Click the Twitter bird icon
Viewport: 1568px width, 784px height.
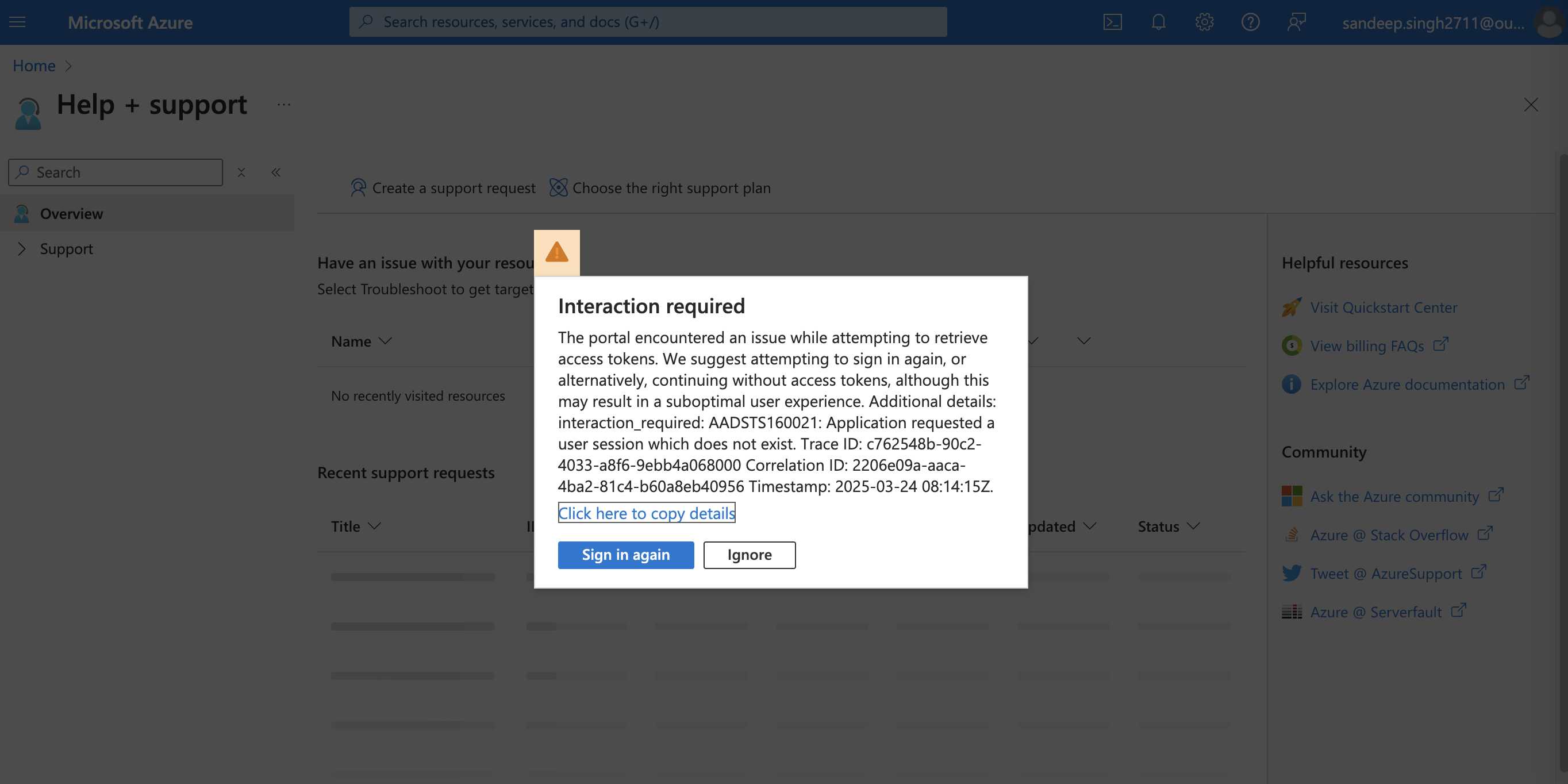click(1292, 573)
